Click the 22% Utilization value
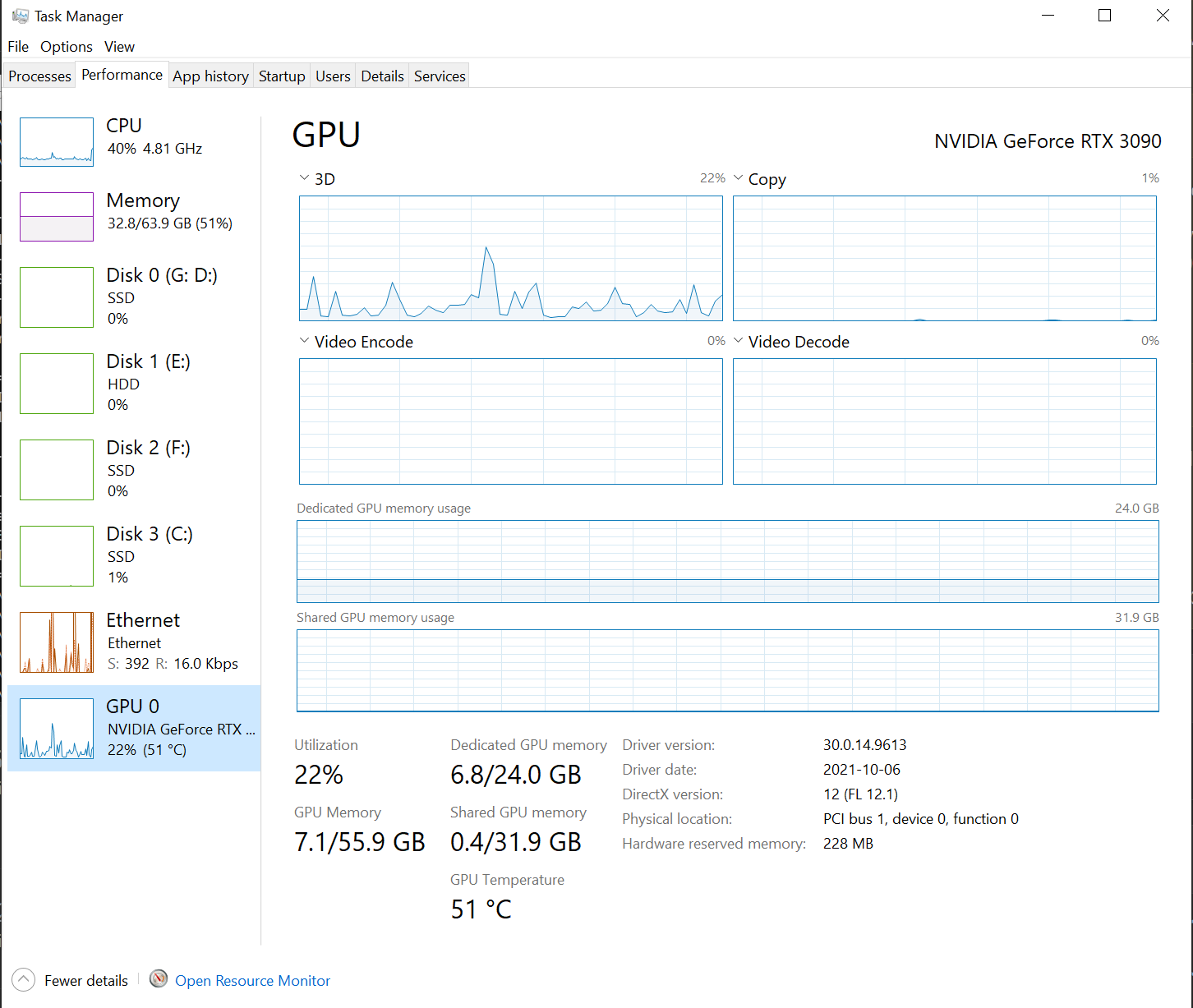This screenshot has height=1008, width=1193. tap(319, 775)
